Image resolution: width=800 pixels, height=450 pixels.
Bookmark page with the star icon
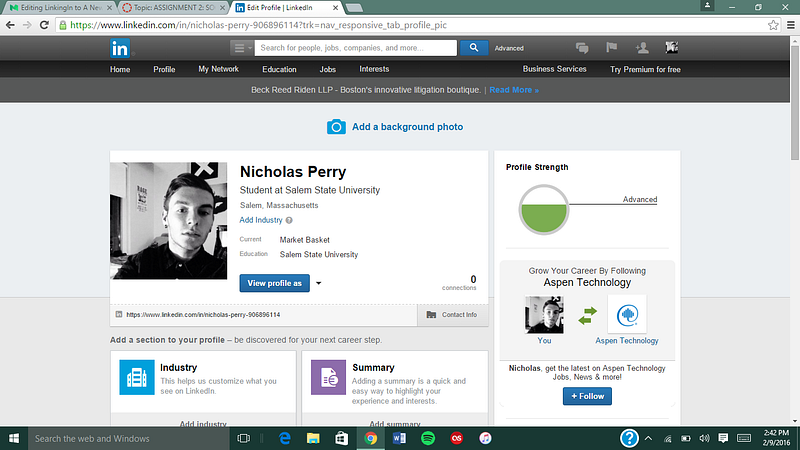click(x=773, y=25)
